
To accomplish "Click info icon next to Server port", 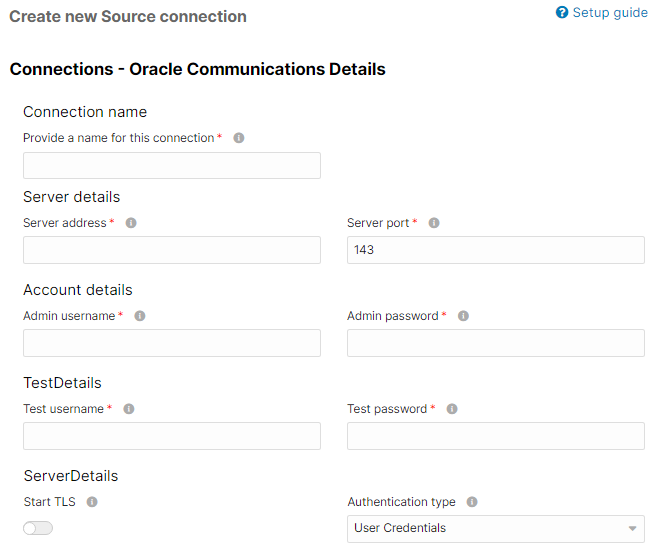I will (434, 223).
